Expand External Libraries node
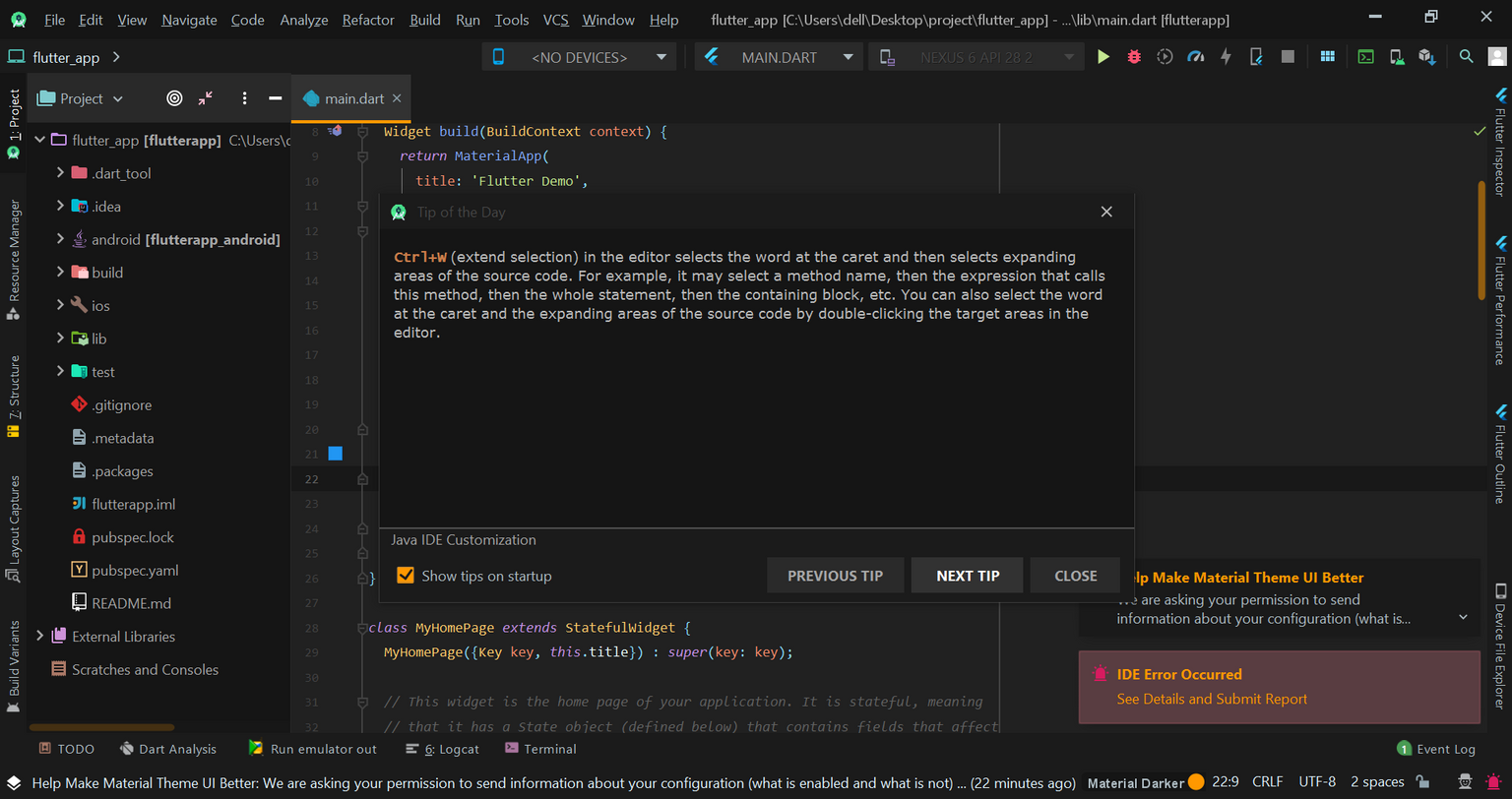 (x=39, y=637)
